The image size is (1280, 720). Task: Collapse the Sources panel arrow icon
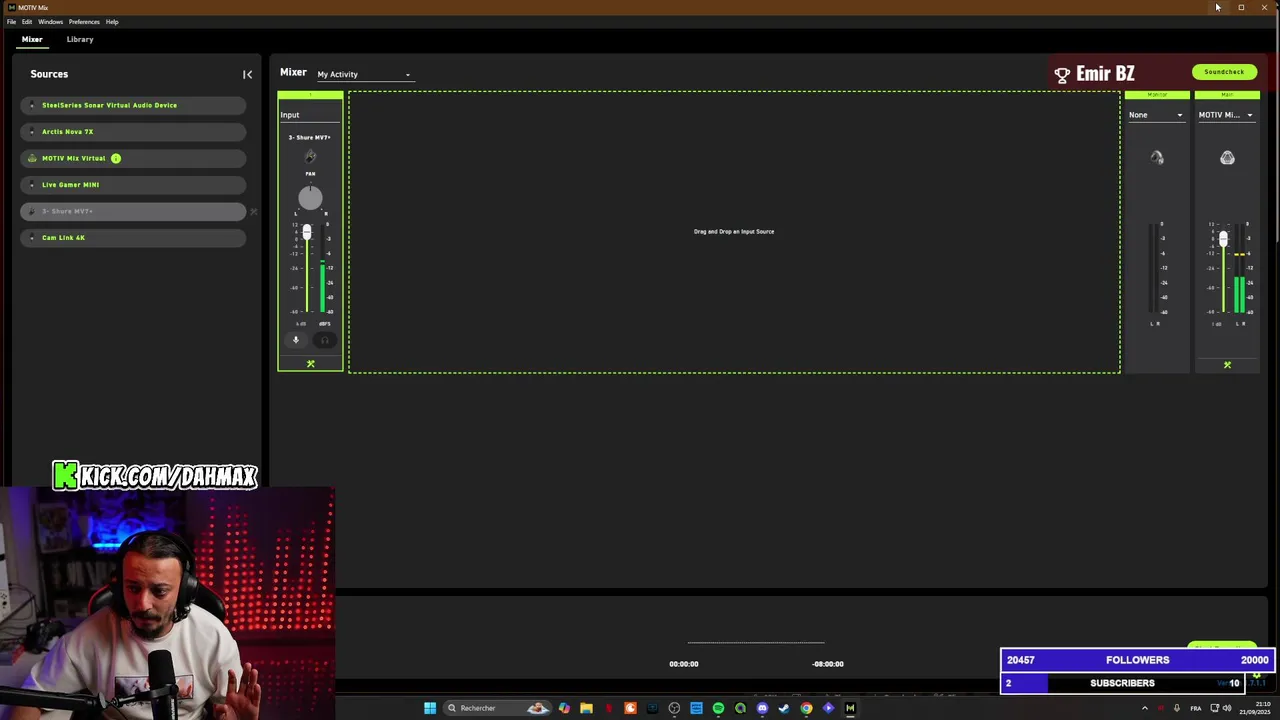(247, 74)
